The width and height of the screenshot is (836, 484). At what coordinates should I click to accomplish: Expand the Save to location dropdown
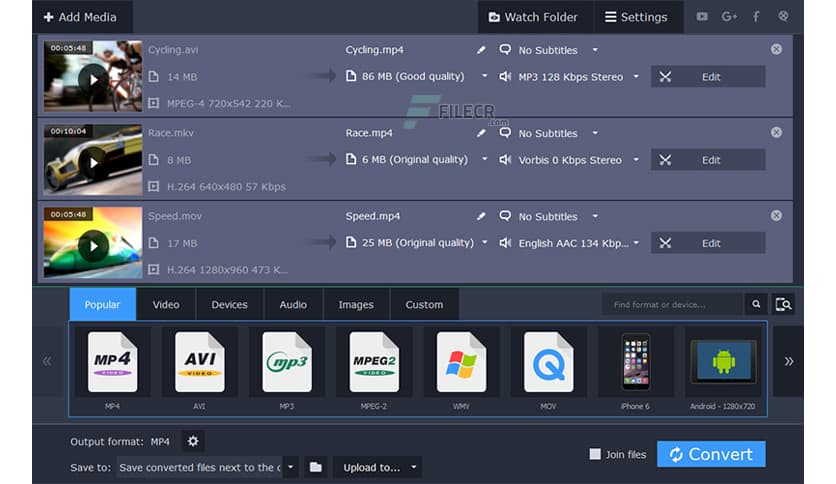point(291,467)
